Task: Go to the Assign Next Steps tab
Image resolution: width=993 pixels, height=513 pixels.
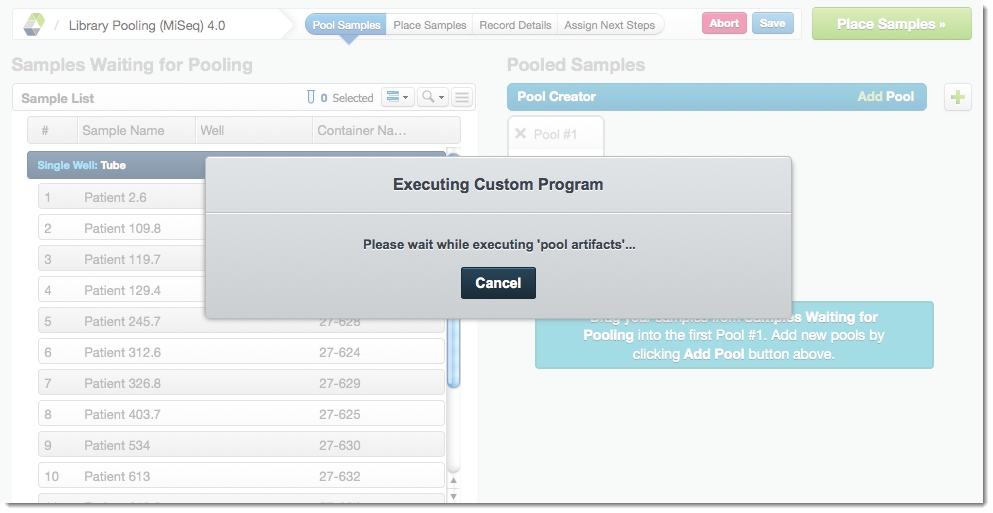Action: click(609, 25)
